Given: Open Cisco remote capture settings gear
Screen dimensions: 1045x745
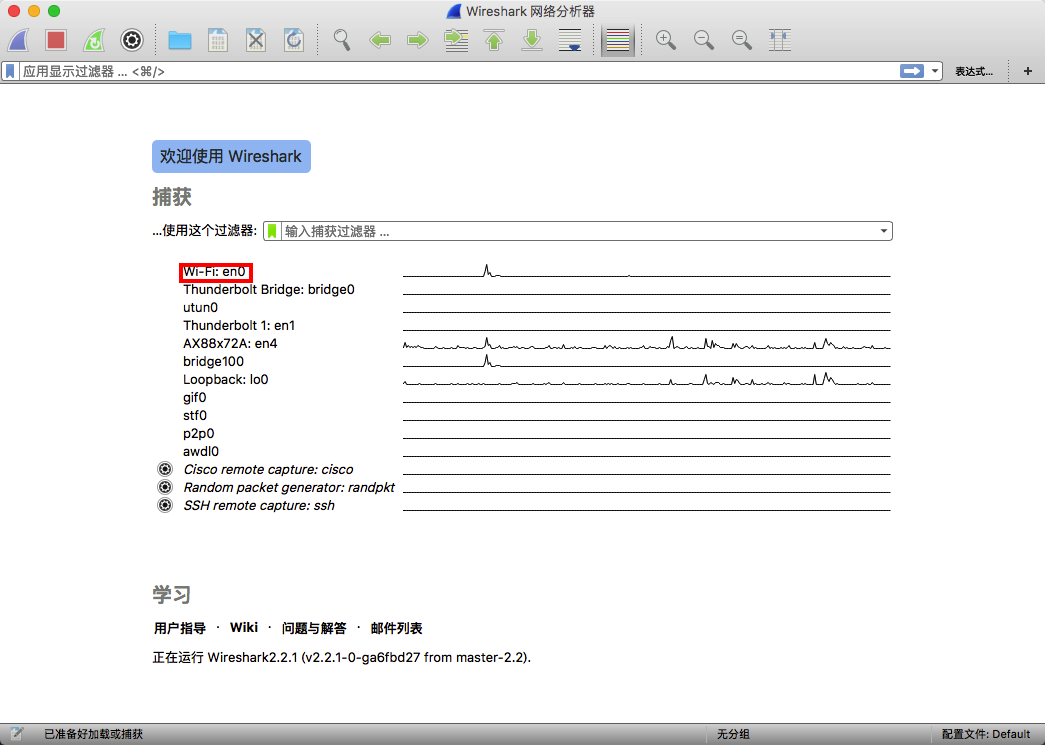Looking at the screenshot, I should pyautogui.click(x=165, y=469).
